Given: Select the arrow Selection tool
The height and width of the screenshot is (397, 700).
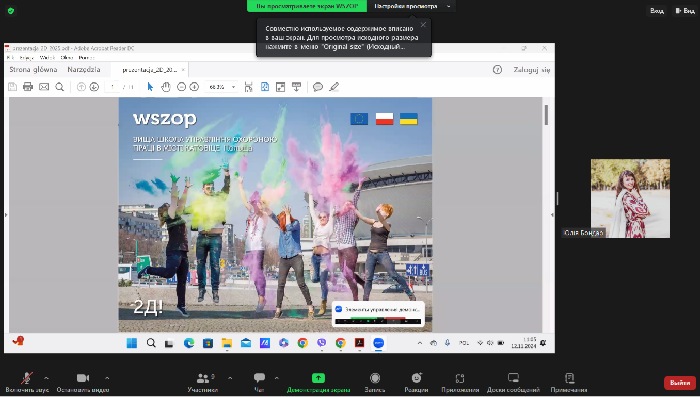Looking at the screenshot, I should (x=150, y=87).
